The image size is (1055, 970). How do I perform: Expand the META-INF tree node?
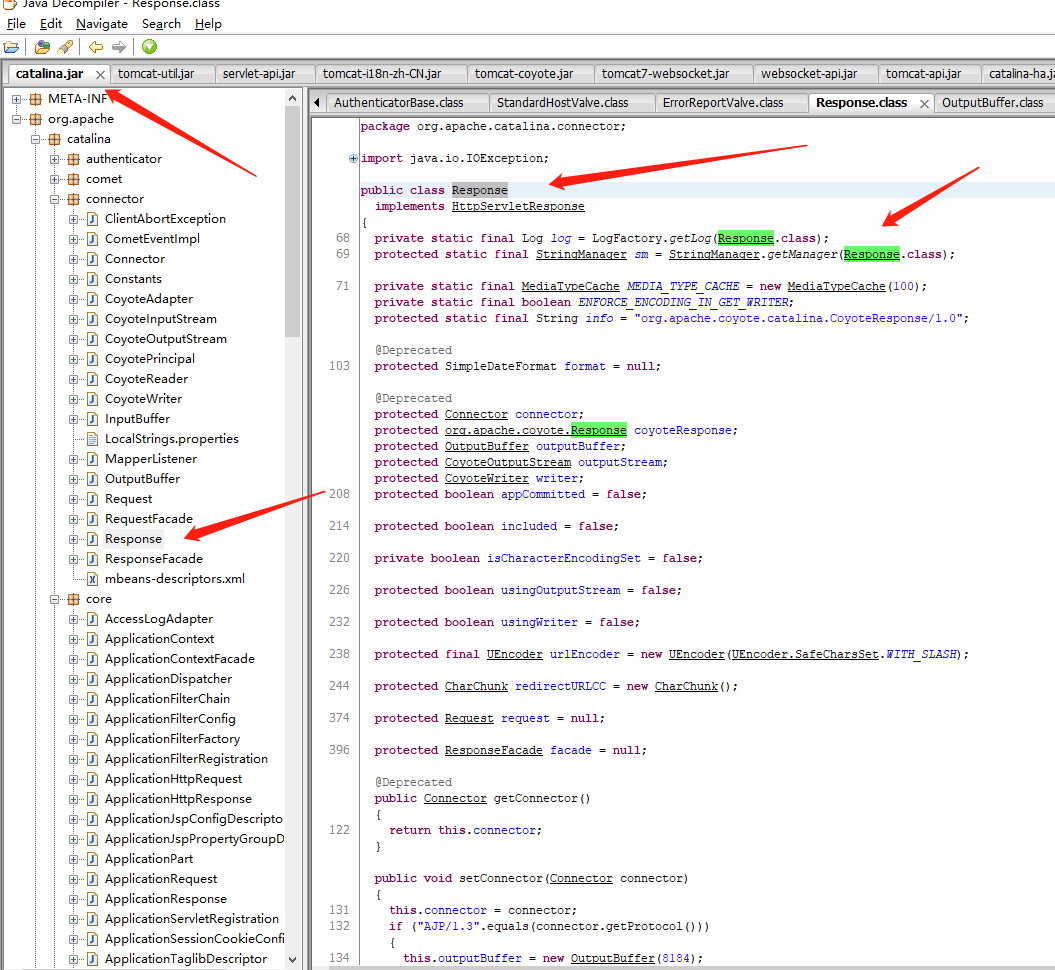[17, 100]
